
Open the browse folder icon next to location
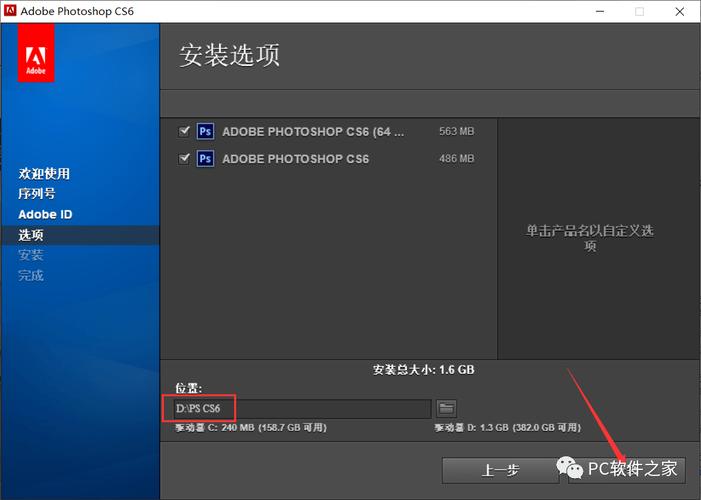(x=446, y=408)
